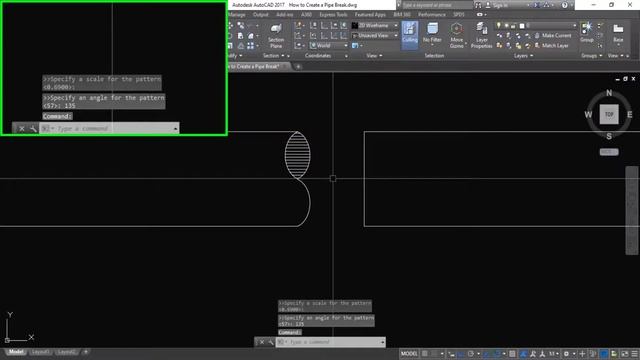The height and width of the screenshot is (360, 640).
Task: Click the Help question mark icon
Action: [564, 5]
